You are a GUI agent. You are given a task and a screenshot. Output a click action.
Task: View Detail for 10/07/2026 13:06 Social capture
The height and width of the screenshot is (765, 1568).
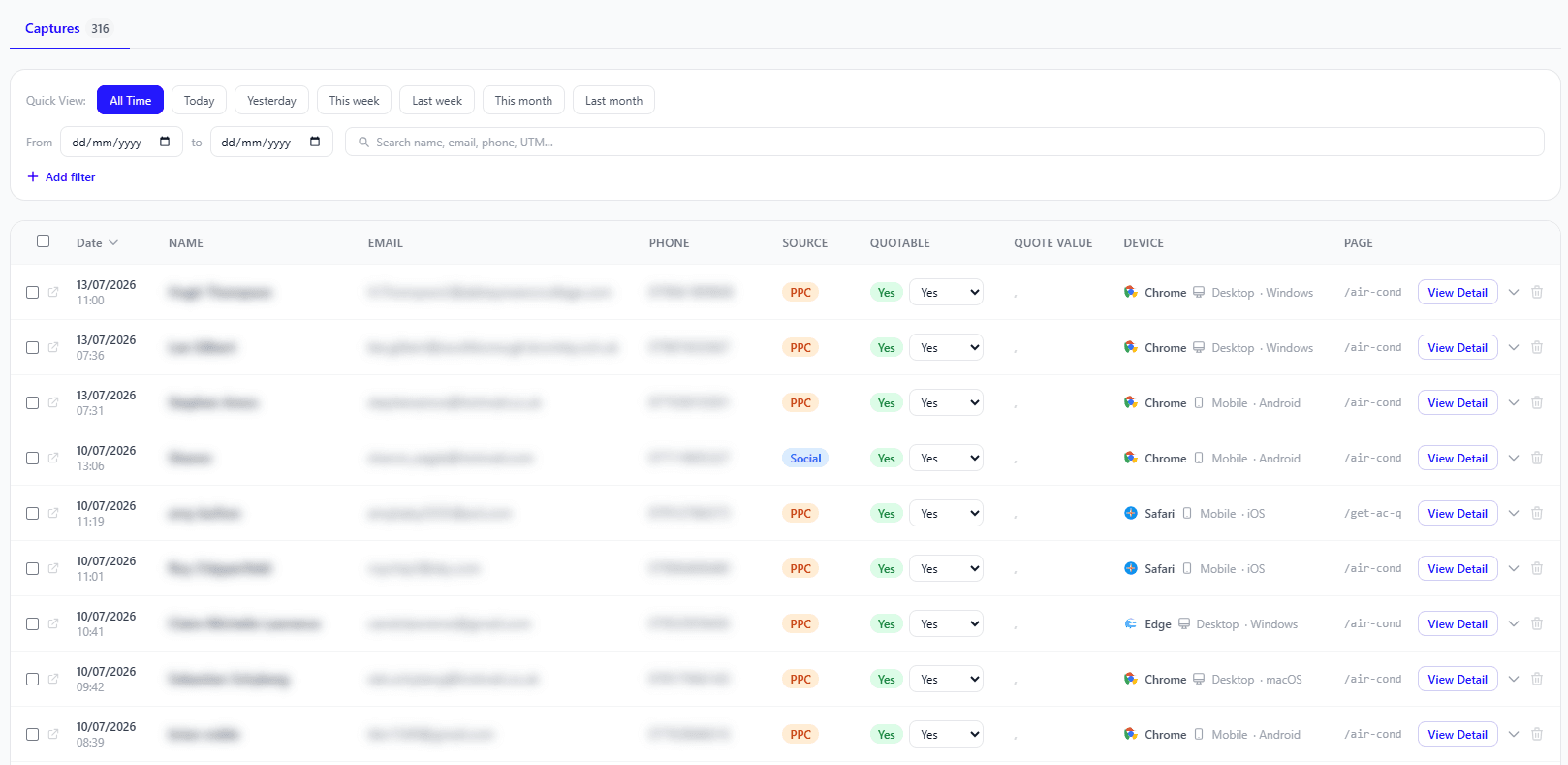click(x=1458, y=458)
